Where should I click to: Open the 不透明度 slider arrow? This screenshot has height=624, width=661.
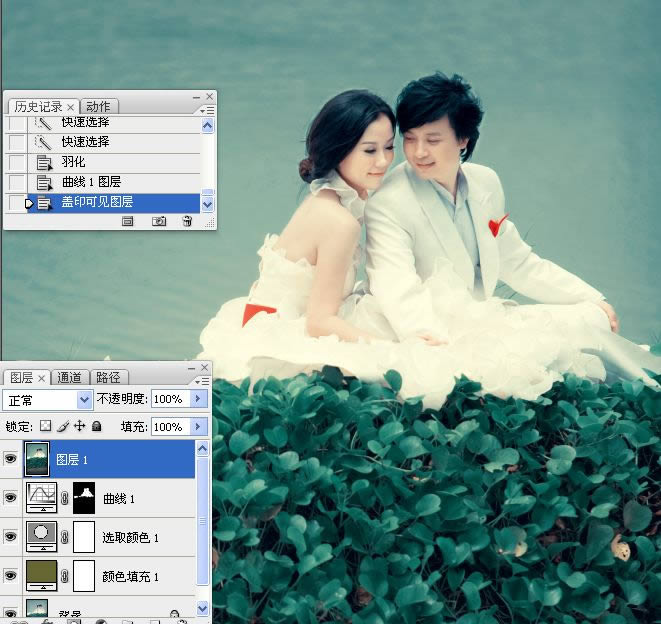click(197, 399)
